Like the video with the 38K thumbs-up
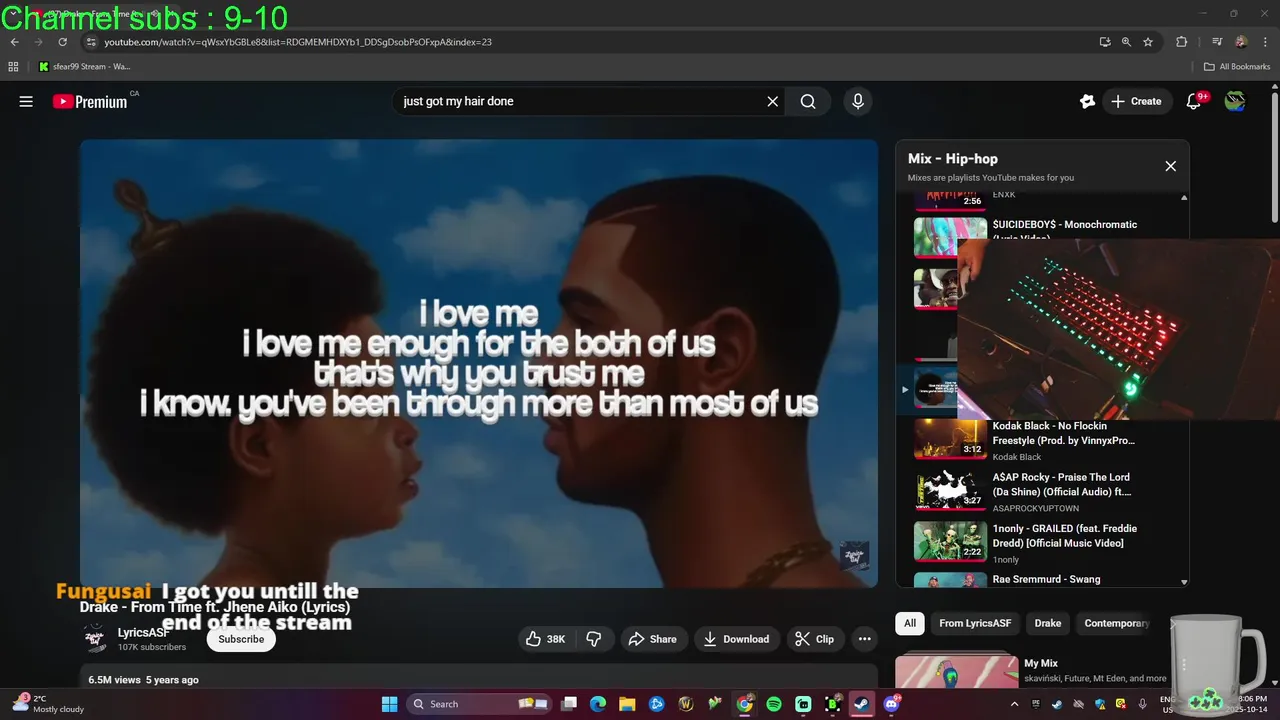This screenshot has width=1280, height=720. (x=546, y=639)
